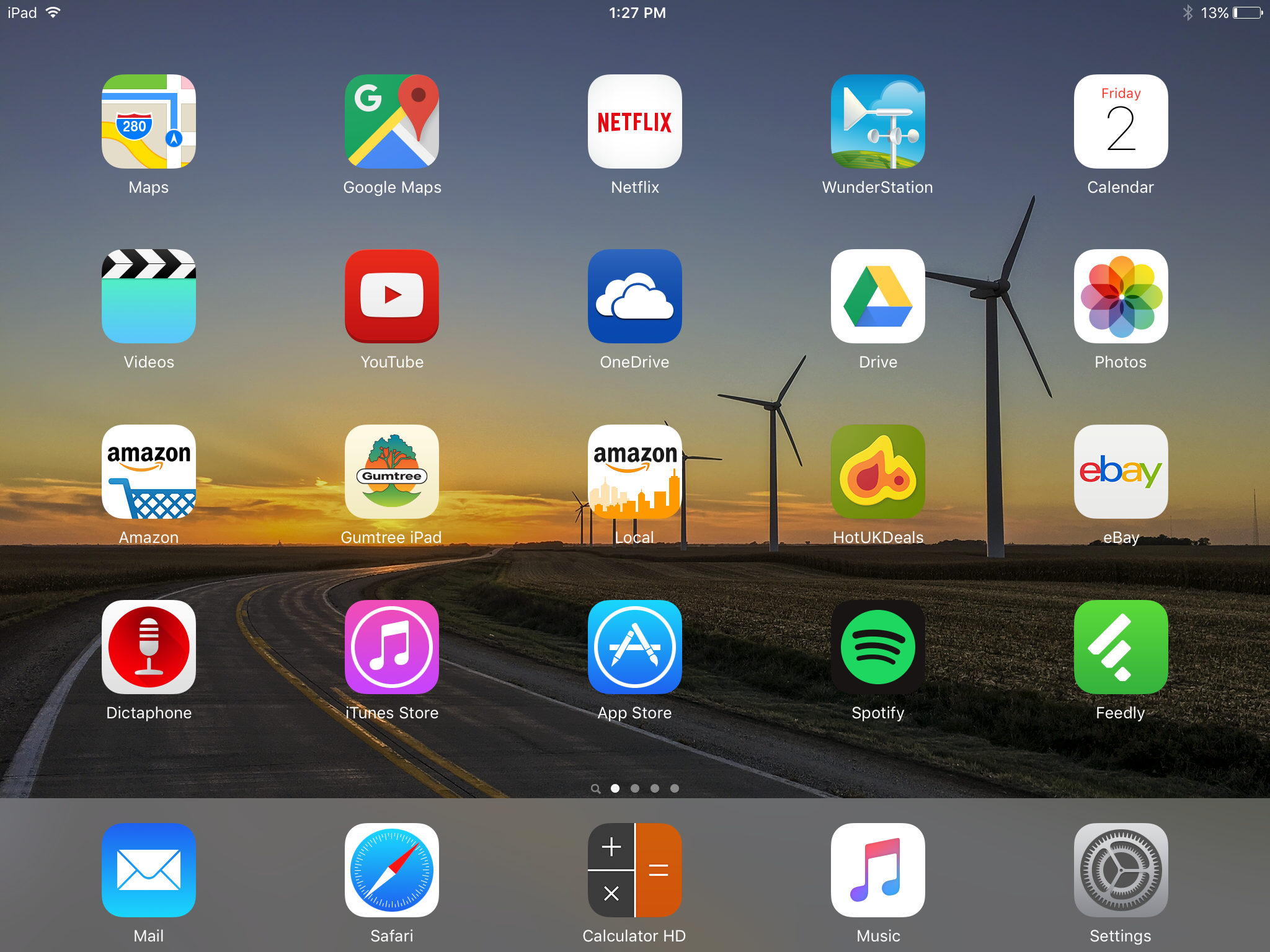Open Microsoft OneDrive
The height and width of the screenshot is (952, 1270).
click(635, 296)
